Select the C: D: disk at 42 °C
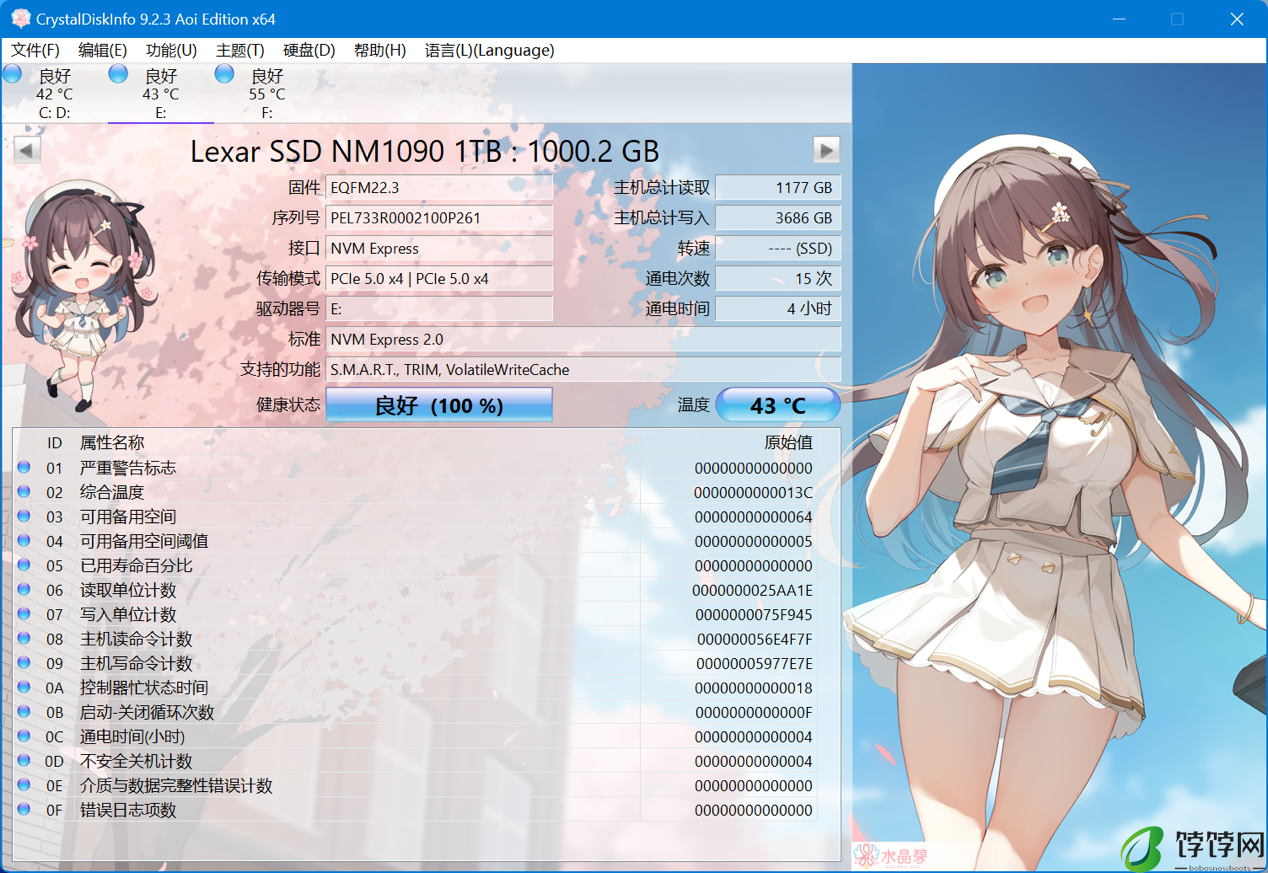This screenshot has height=873, width=1268. coord(54,93)
